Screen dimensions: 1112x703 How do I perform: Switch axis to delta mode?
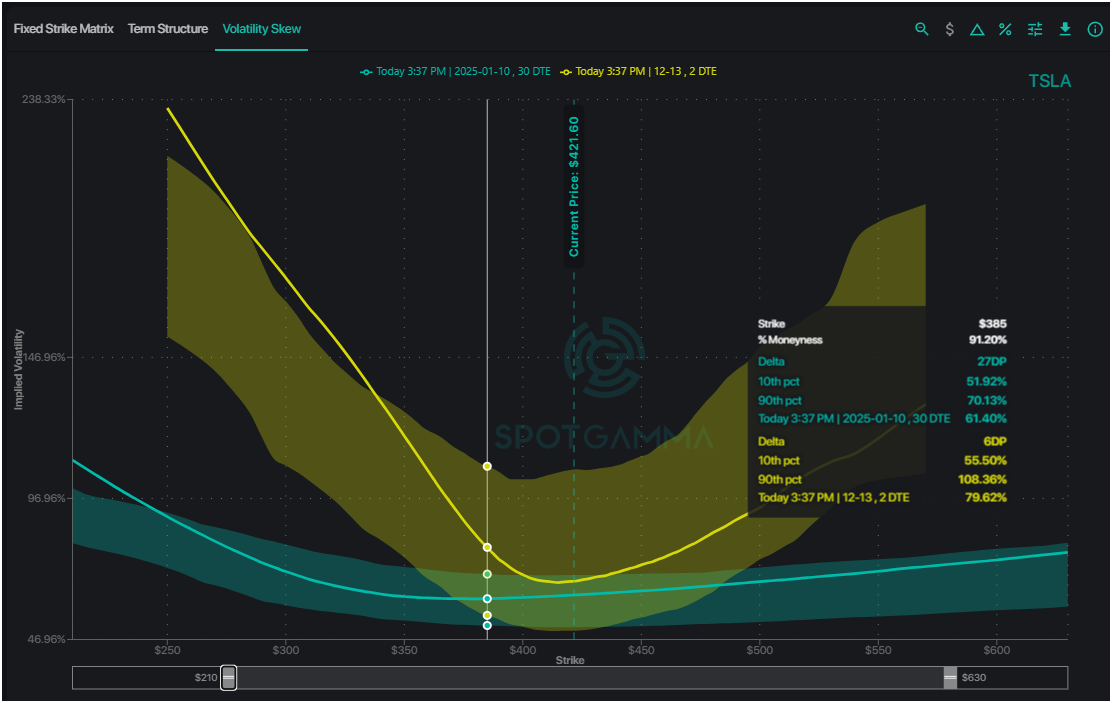[x=977, y=30]
